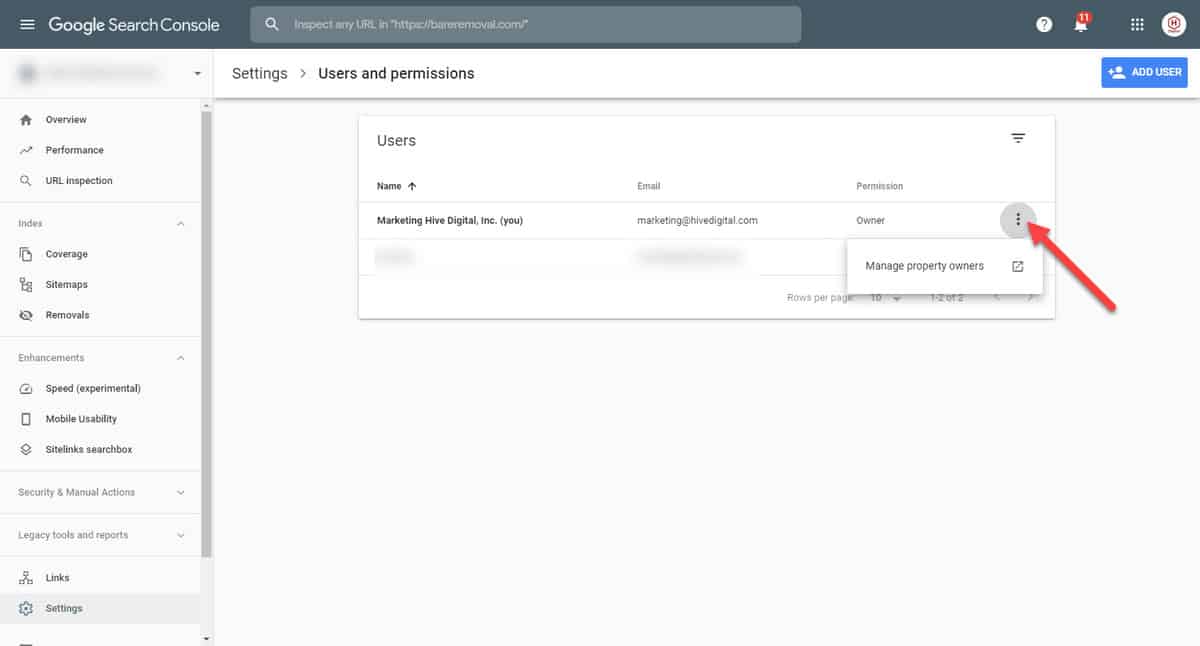View notifications bell with 11 alerts

pos(1081,23)
